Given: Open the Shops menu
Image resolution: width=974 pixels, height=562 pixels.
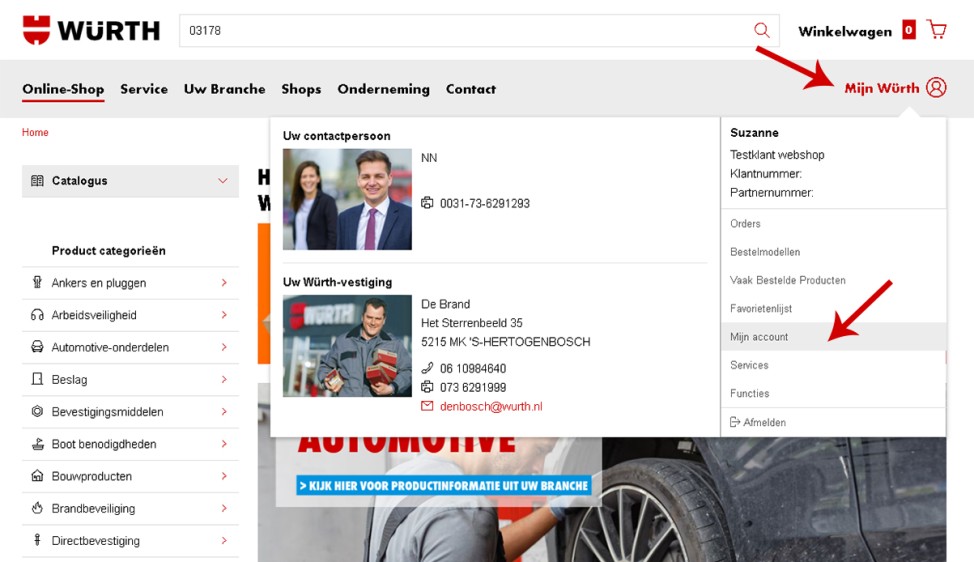Looking at the screenshot, I should (x=301, y=89).
